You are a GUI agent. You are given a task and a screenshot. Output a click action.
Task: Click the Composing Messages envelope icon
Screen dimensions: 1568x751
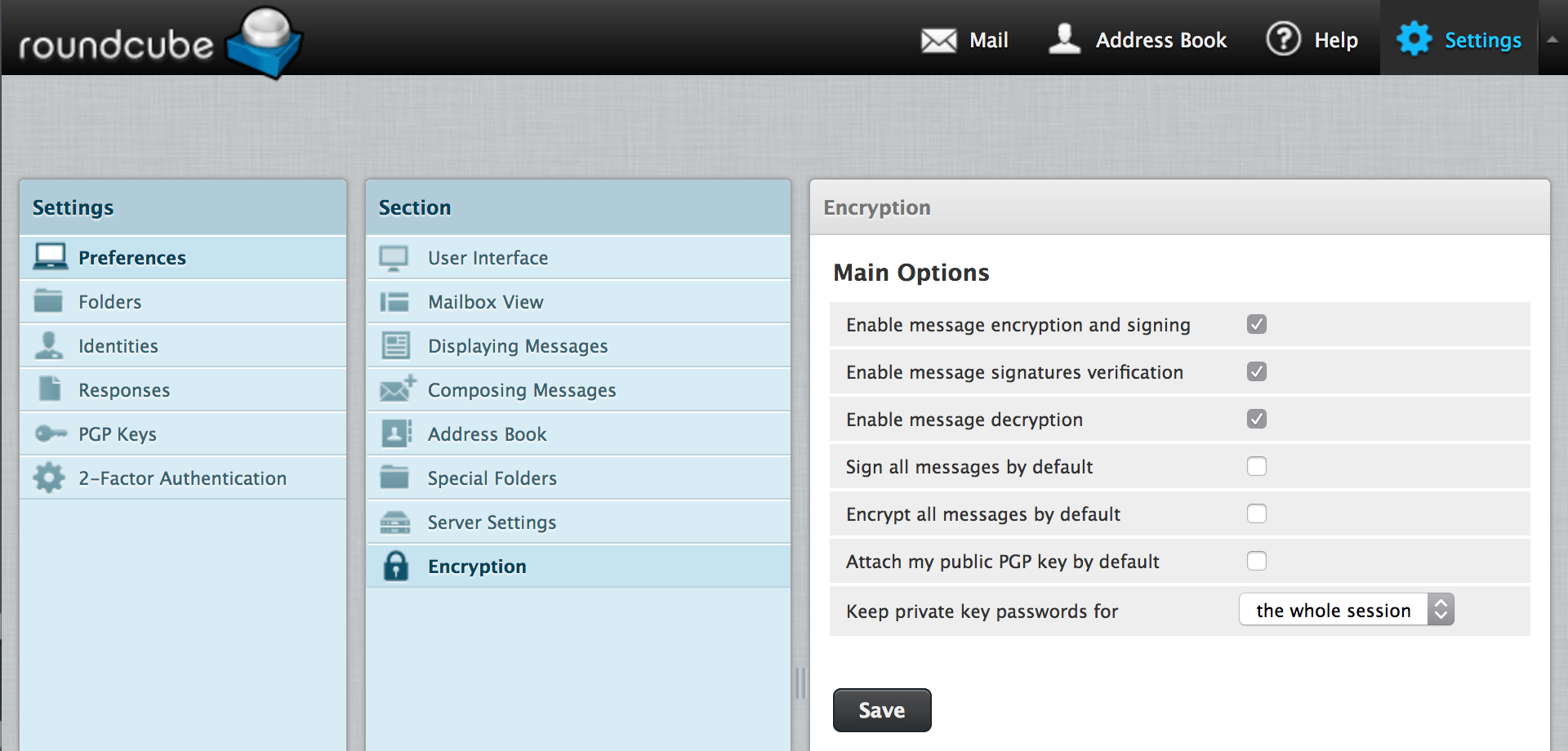pos(398,389)
